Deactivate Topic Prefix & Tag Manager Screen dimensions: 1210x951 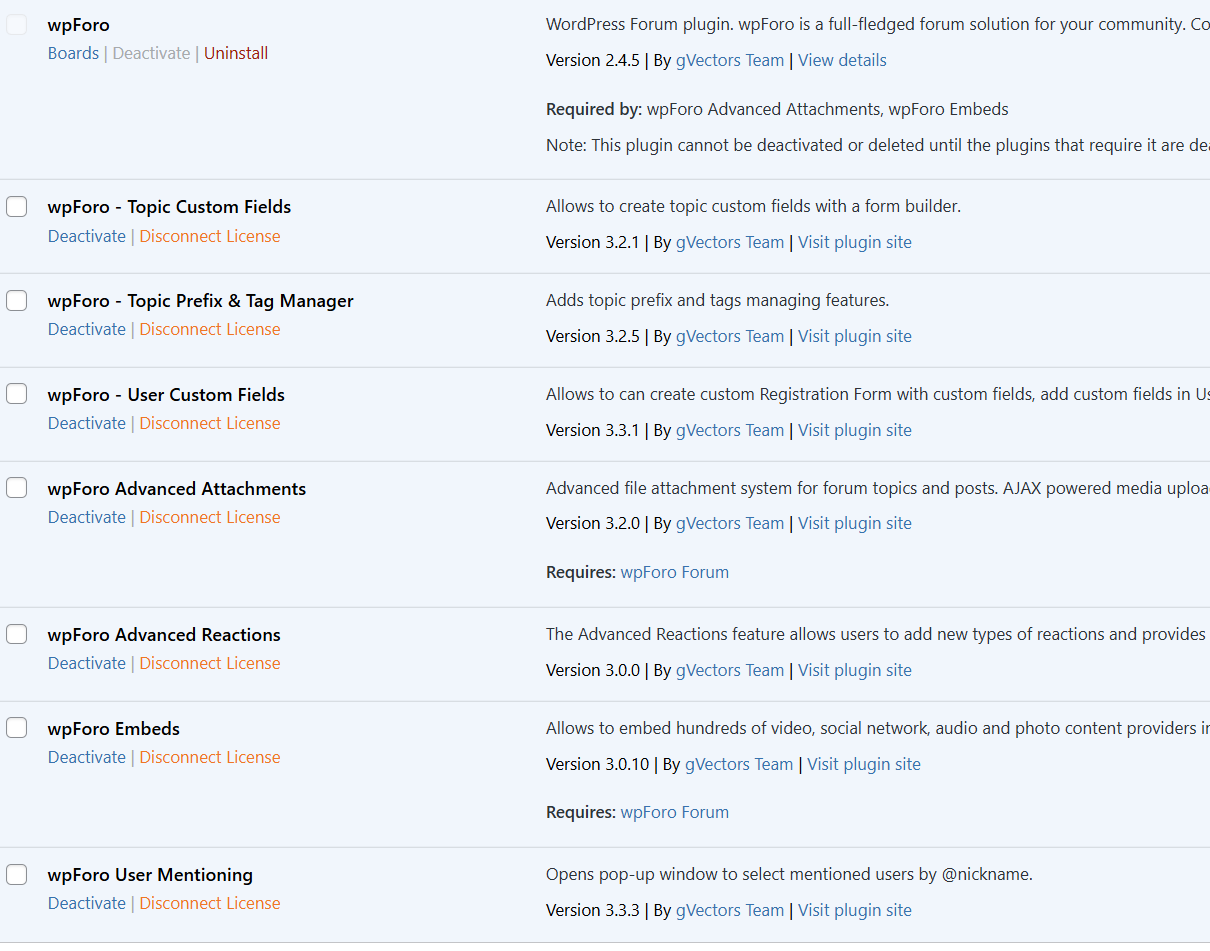(87, 329)
